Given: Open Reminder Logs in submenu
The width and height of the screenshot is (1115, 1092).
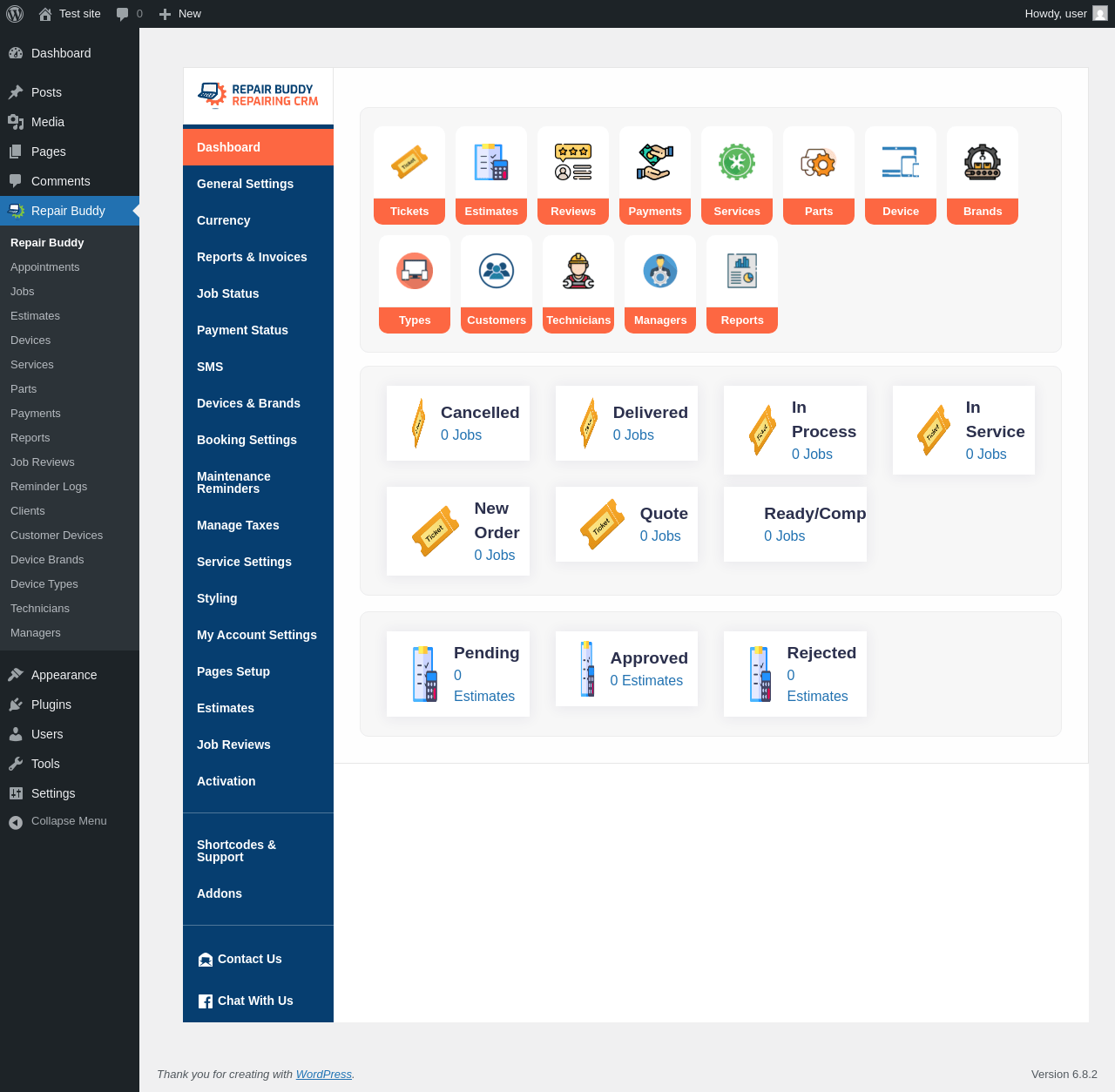Looking at the screenshot, I should click(70, 487).
